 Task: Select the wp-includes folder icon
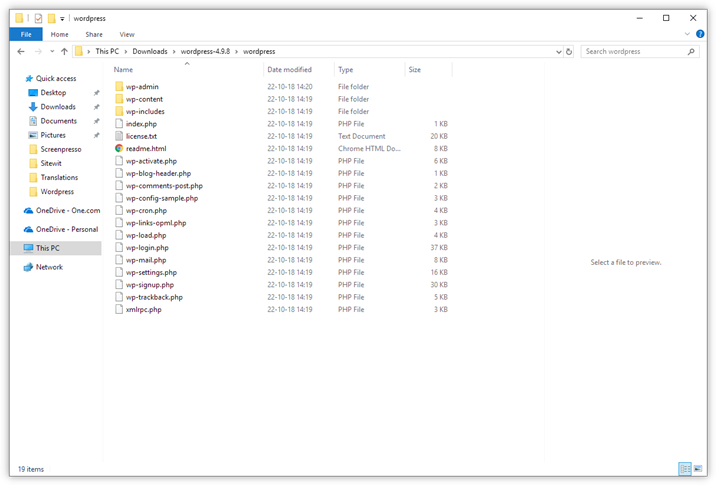click(x=119, y=111)
